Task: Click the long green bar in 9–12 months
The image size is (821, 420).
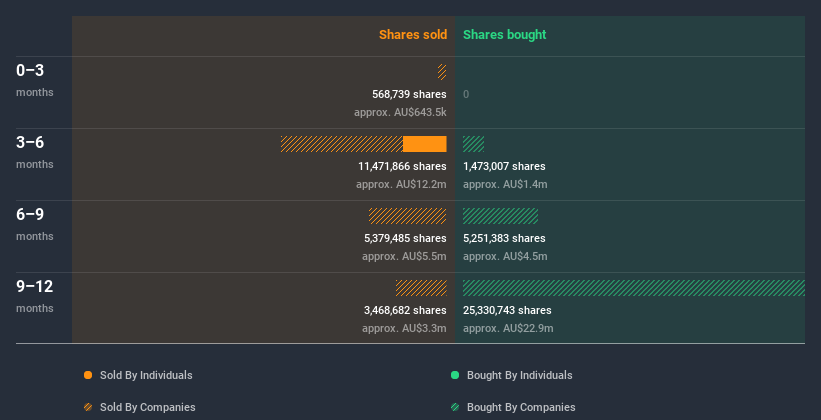Action: [x=634, y=288]
